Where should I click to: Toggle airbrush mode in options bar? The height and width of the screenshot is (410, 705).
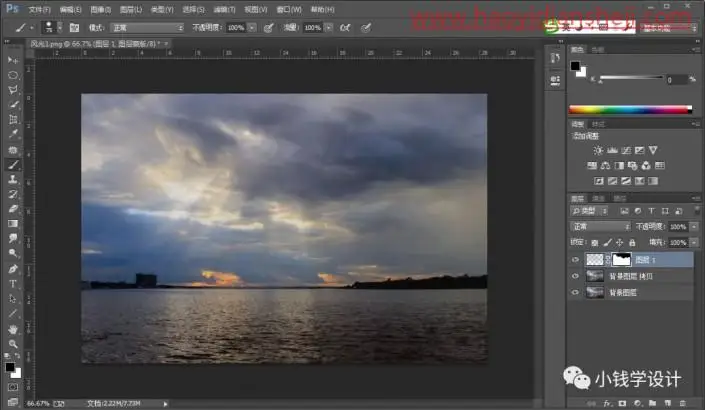345,28
